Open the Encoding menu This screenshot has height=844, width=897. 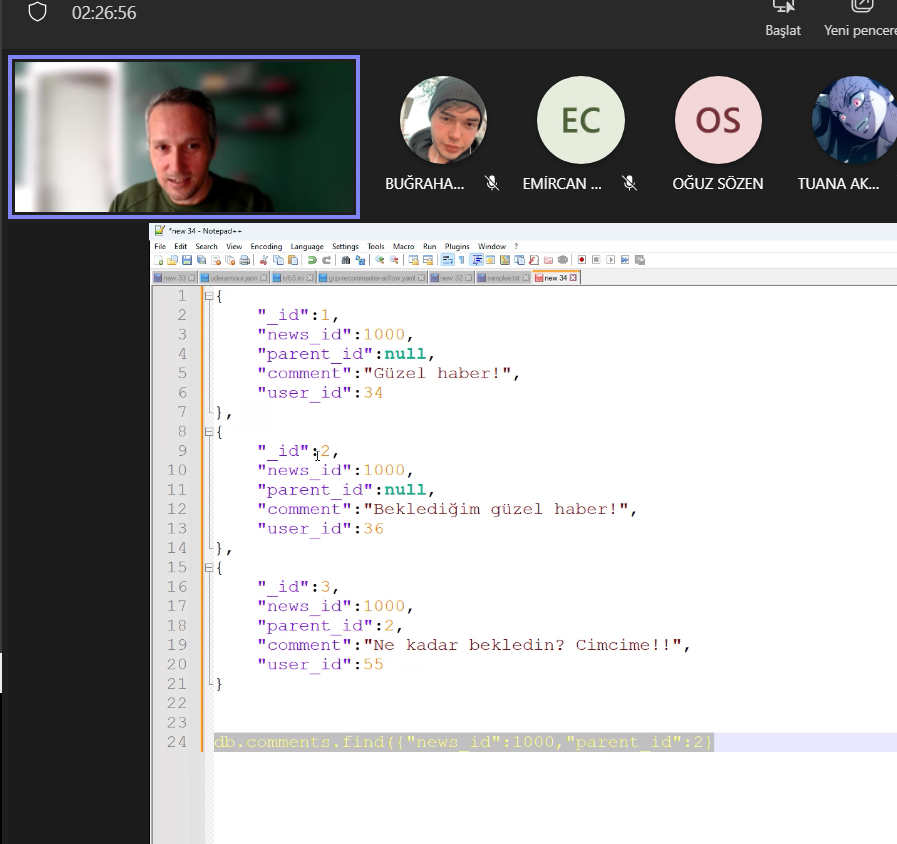267,247
